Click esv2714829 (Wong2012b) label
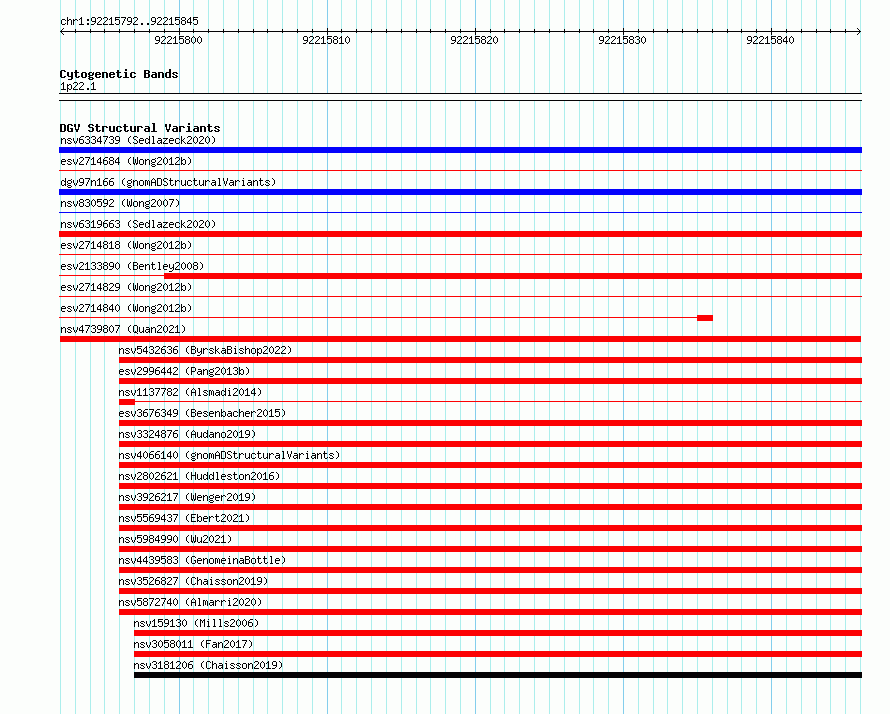890x714 pixels. pos(126,287)
